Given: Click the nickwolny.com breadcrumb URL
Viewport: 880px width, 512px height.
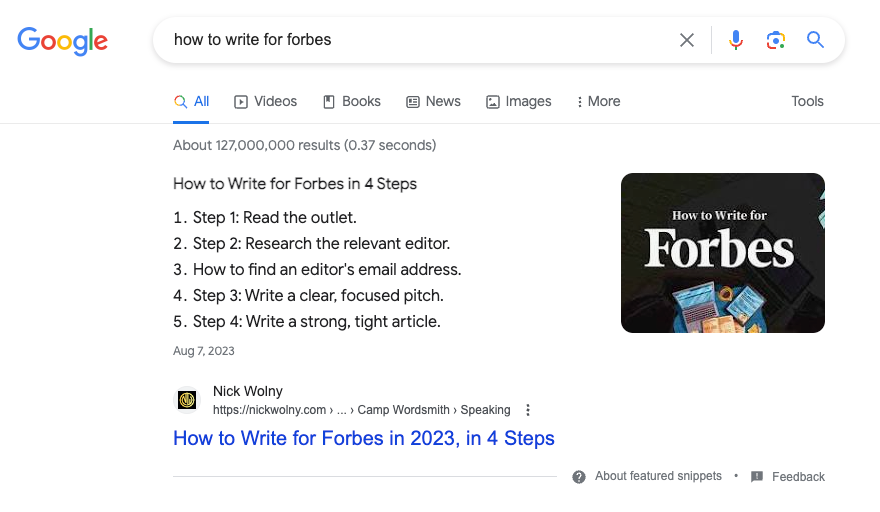Looking at the screenshot, I should coord(361,410).
